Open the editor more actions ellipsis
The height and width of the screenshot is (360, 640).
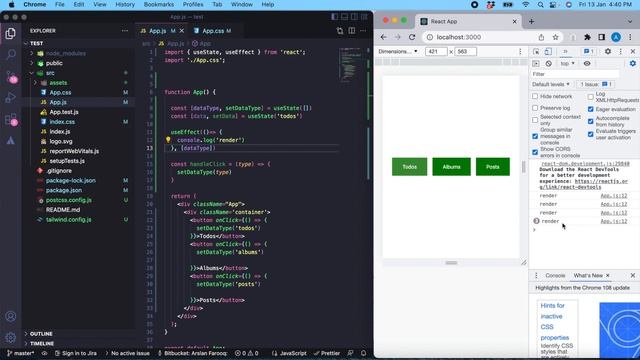pos(363,31)
